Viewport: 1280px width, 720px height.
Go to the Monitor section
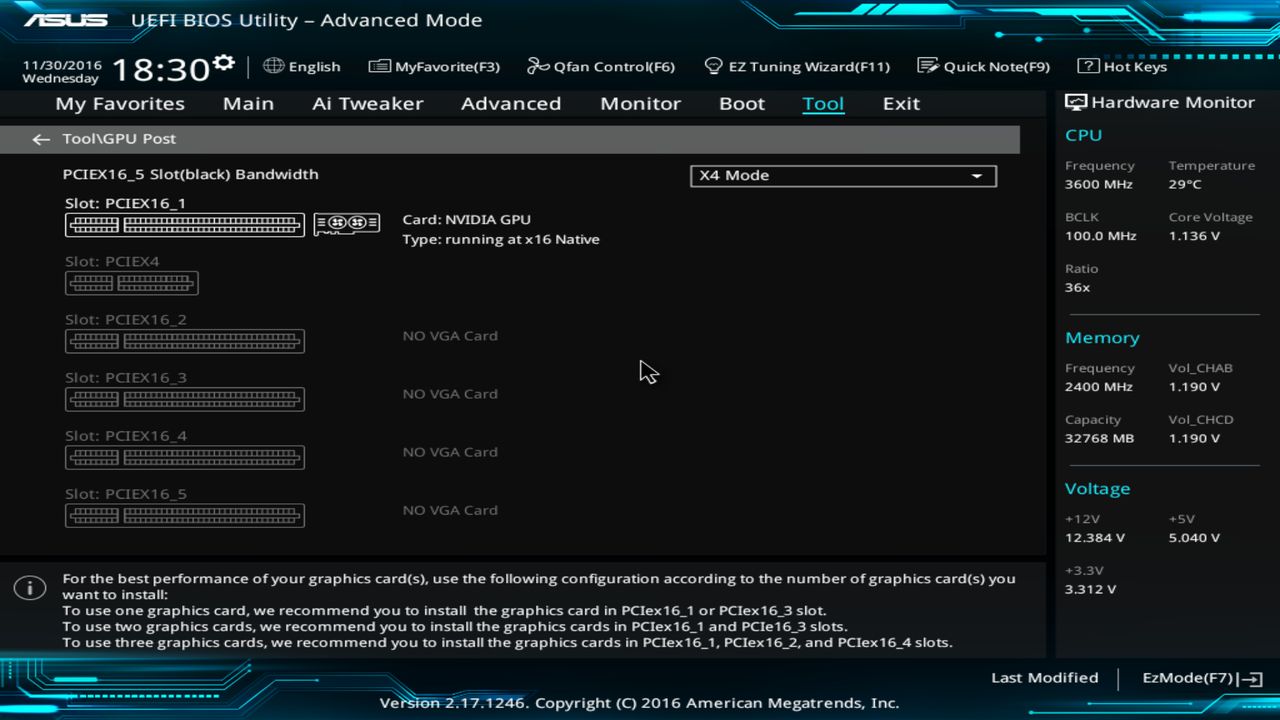pyautogui.click(x=640, y=103)
